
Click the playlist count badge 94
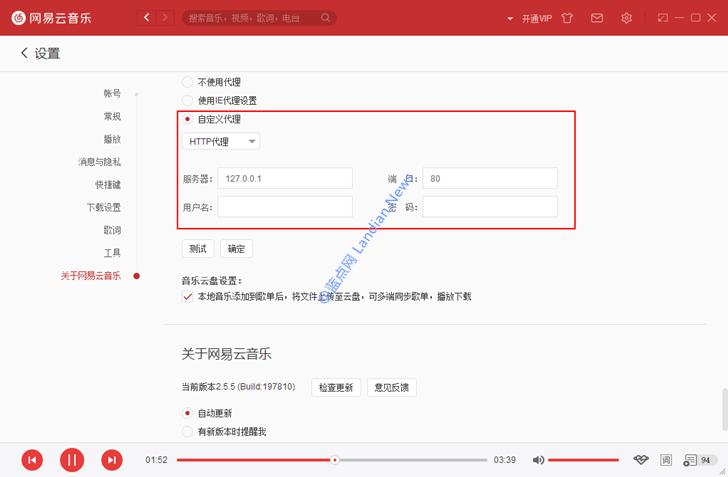(706, 460)
